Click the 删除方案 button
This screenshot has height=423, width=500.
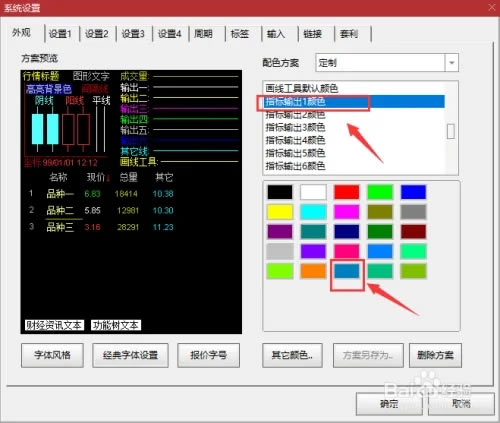(x=435, y=355)
